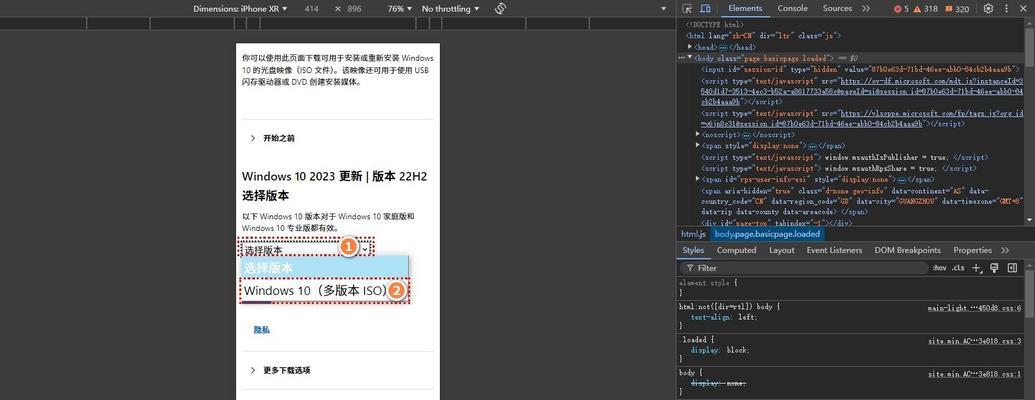Viewport: 1035px width, 400px height.
Task: Open the 隐私 privacy link
Action: [261, 329]
